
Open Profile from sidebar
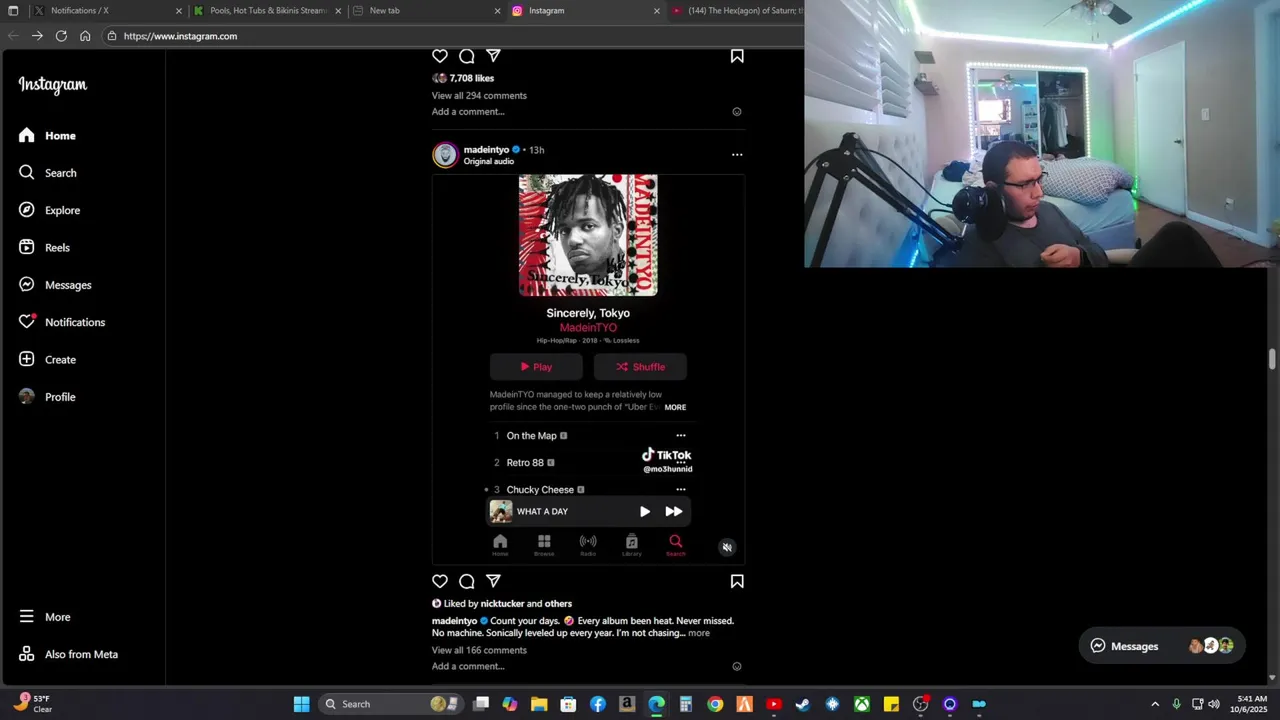pos(47,397)
